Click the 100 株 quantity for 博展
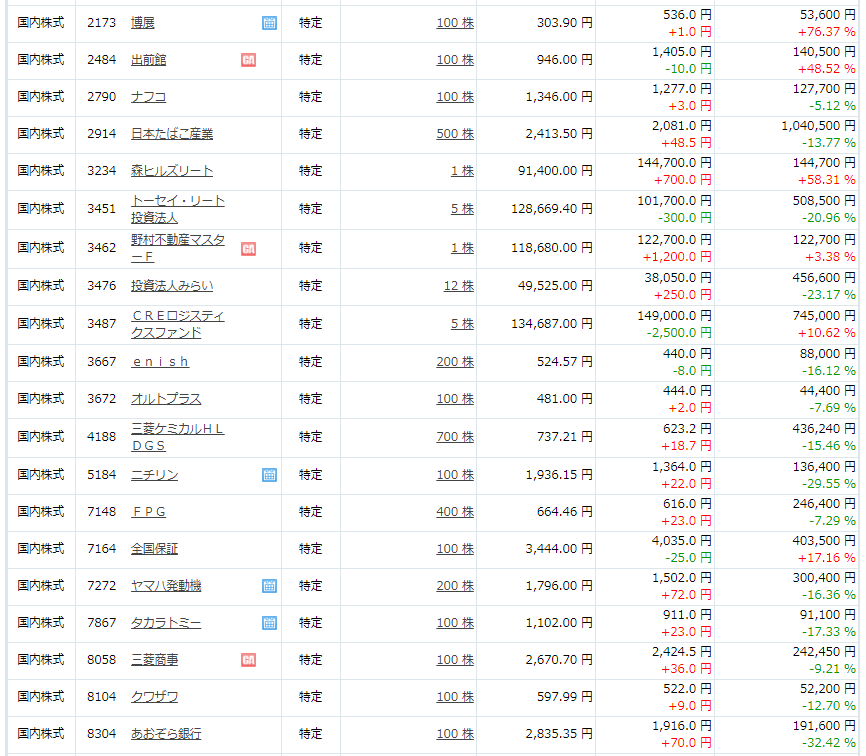The image size is (866, 756). [455, 23]
